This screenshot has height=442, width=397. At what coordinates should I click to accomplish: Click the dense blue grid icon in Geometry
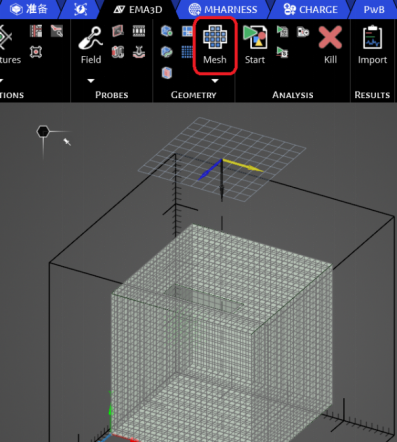pyautogui.click(x=187, y=52)
